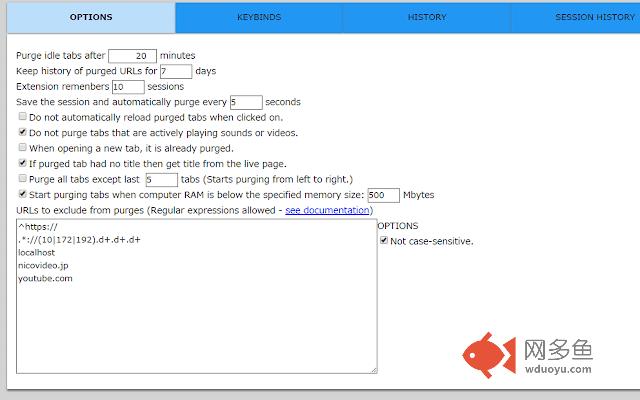Enable purge all tabs except last option
The width and height of the screenshot is (640, 400).
pos(23,178)
